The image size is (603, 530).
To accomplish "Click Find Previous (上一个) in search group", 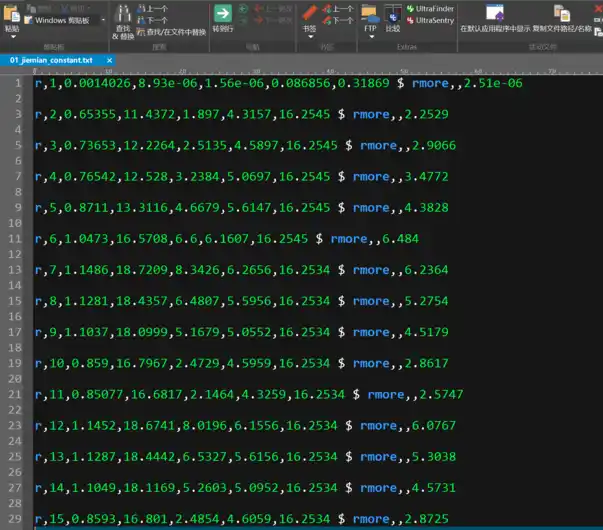I will (153, 8).
